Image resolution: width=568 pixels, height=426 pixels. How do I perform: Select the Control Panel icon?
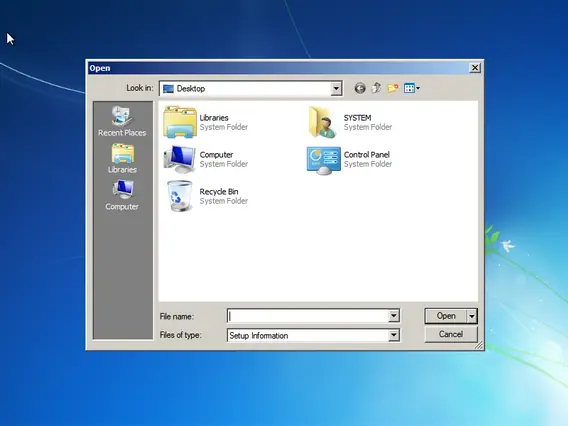[323, 160]
